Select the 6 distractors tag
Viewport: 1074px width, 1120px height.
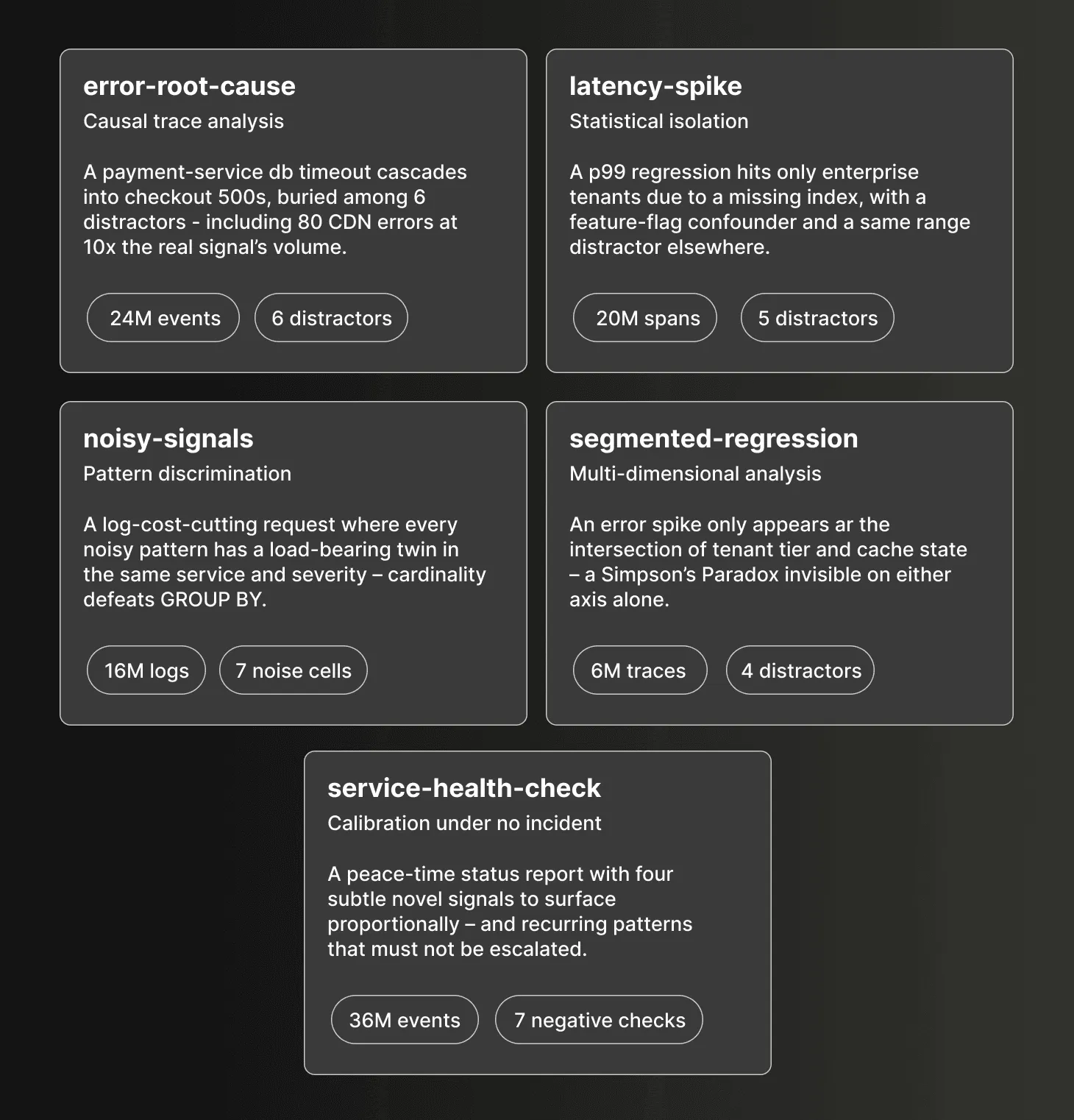click(331, 318)
